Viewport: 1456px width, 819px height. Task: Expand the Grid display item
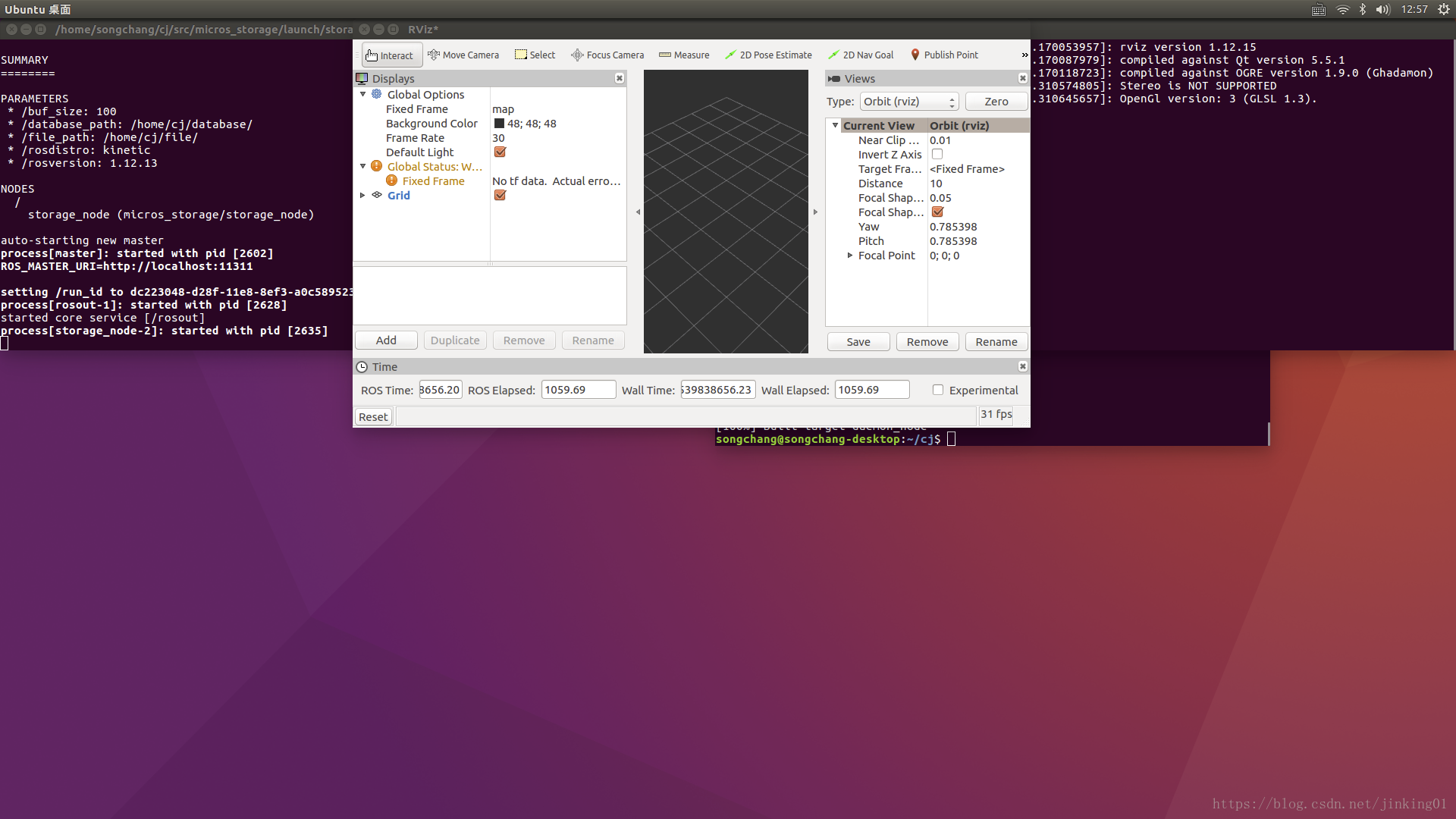pos(362,196)
